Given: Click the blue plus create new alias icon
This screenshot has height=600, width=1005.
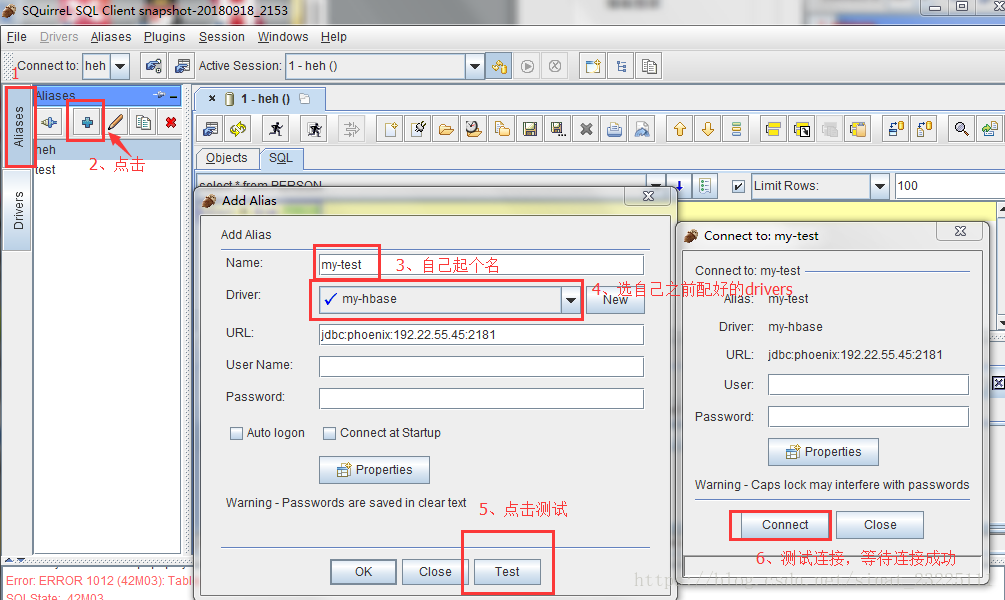Looking at the screenshot, I should [x=87, y=122].
